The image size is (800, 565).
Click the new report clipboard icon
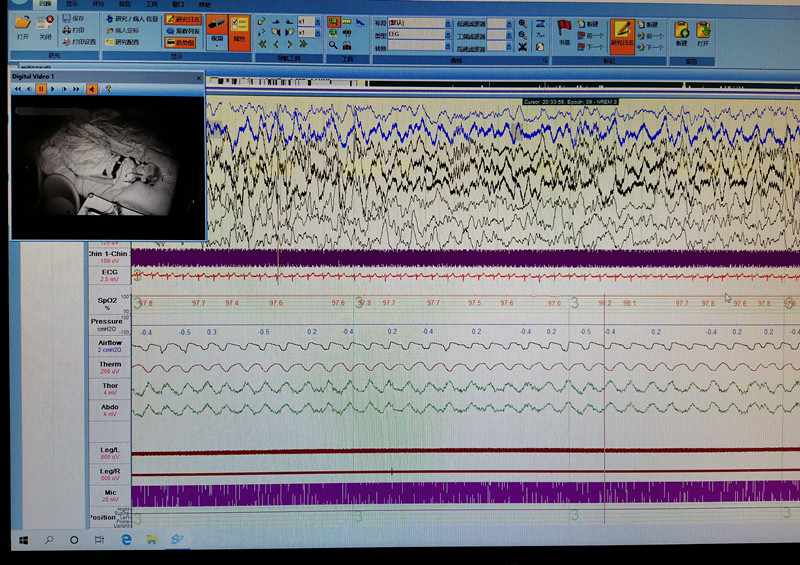tap(680, 29)
